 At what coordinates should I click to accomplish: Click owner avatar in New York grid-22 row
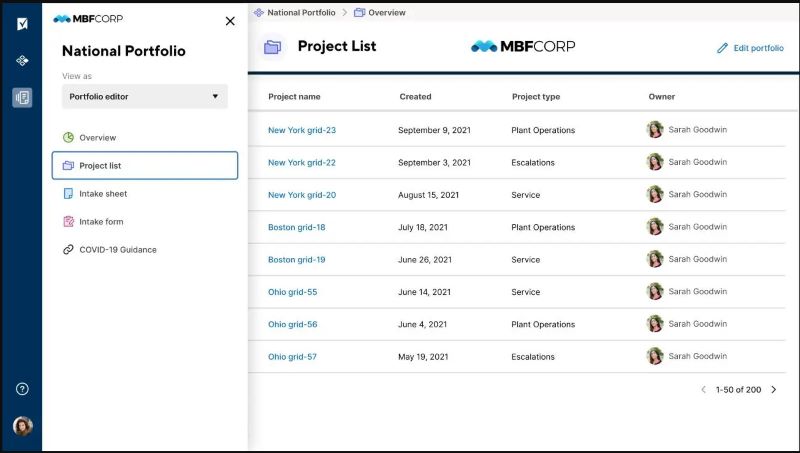pos(655,162)
